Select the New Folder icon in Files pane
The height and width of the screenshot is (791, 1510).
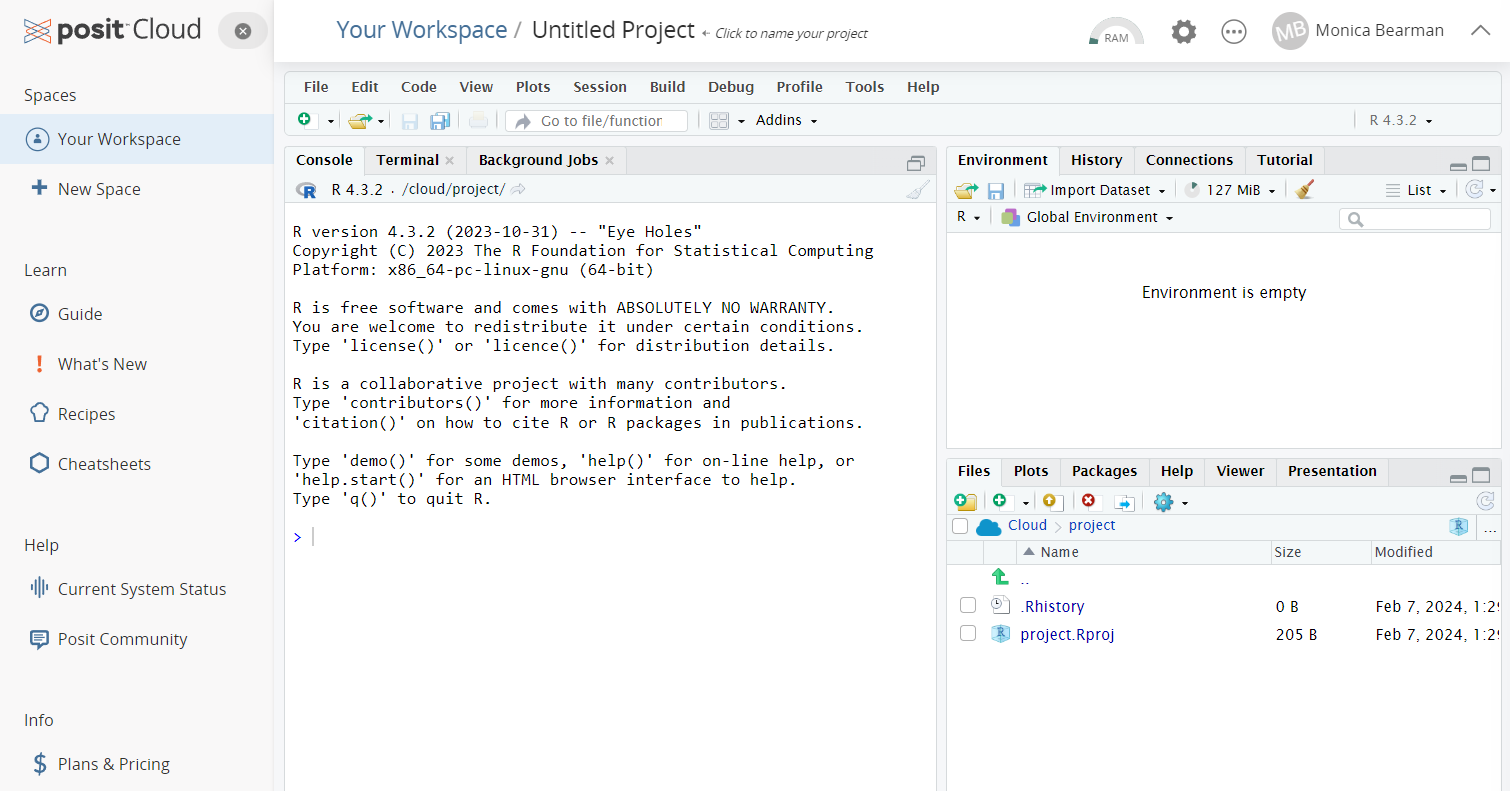click(x=964, y=501)
